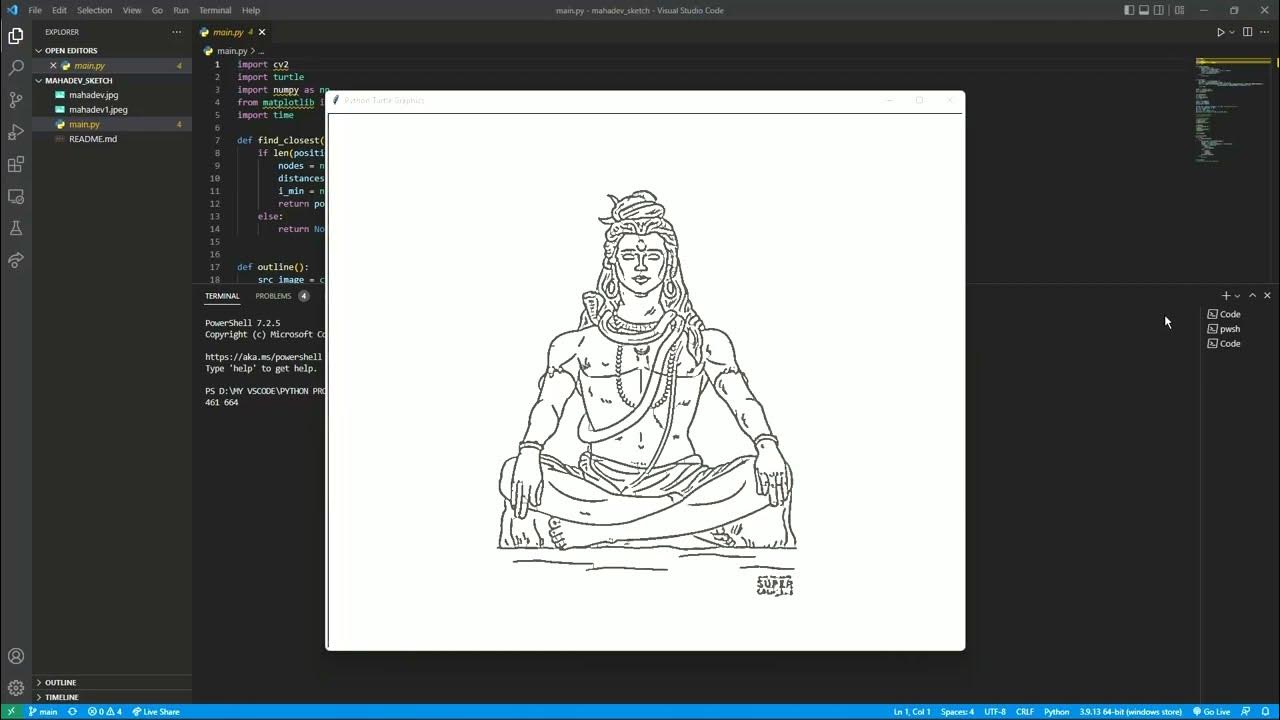
Task: Select the Python 3.9.13 interpreter entry
Action: [1131, 712]
